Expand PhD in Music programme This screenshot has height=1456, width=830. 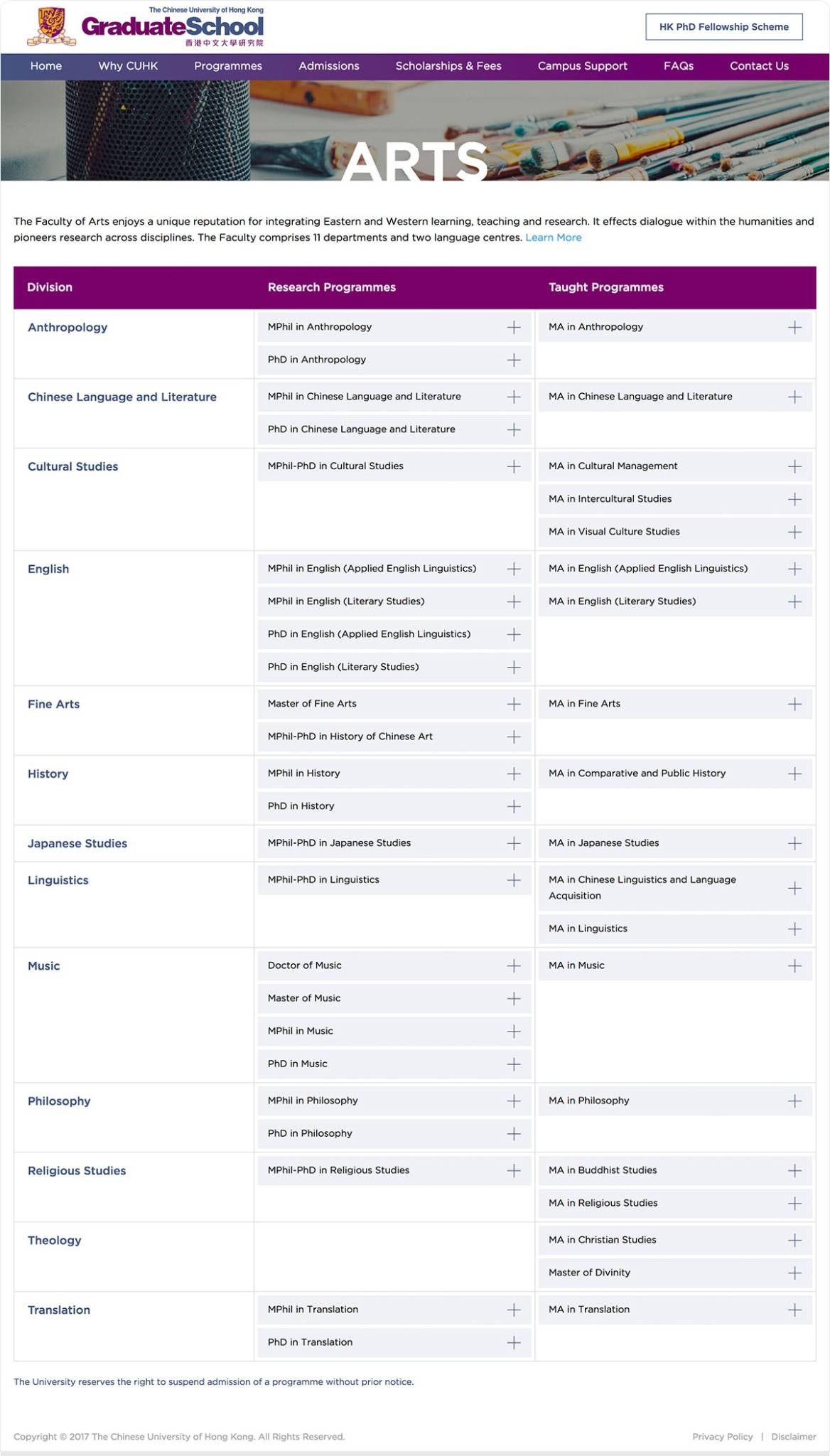513,1064
